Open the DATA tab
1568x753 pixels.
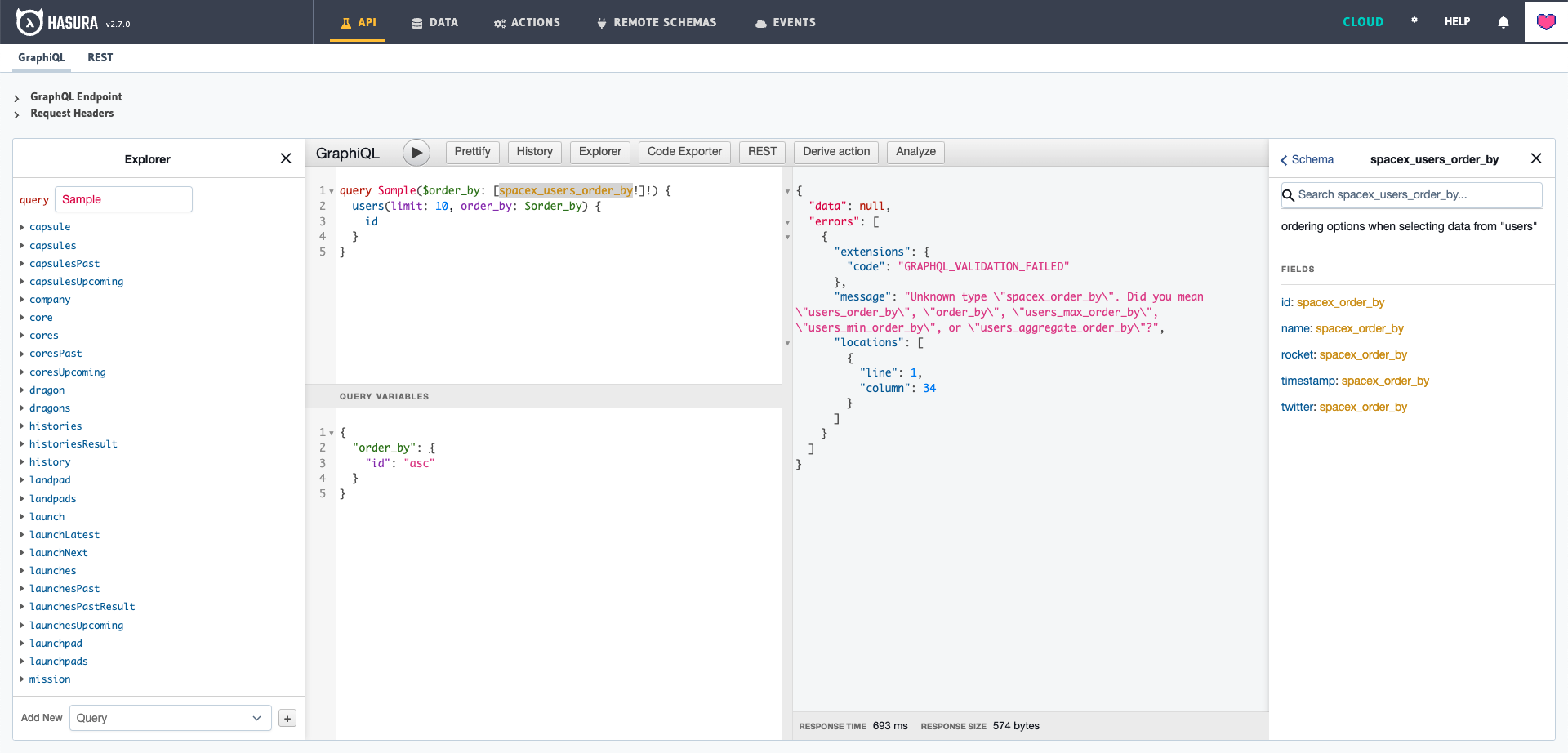pyautogui.click(x=434, y=22)
